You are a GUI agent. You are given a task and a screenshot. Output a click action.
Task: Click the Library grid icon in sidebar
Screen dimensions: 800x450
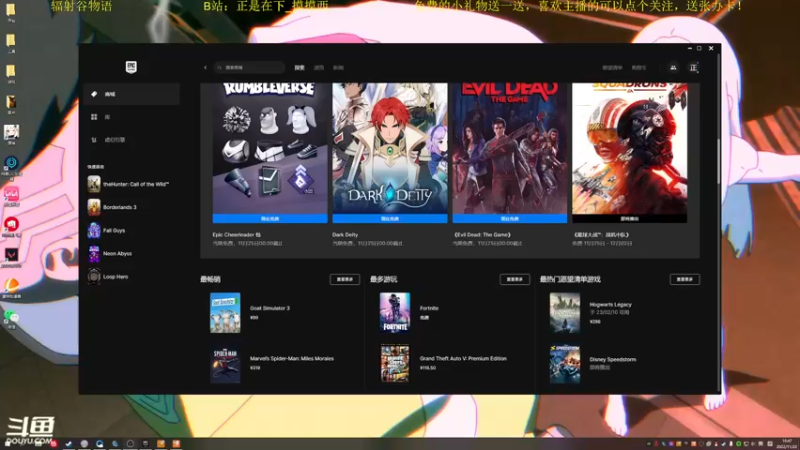tap(94, 117)
